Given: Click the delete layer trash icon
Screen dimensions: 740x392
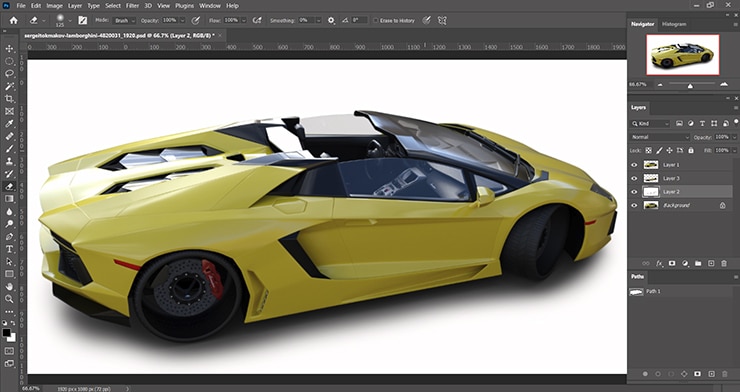Looking at the screenshot, I should (x=724, y=263).
